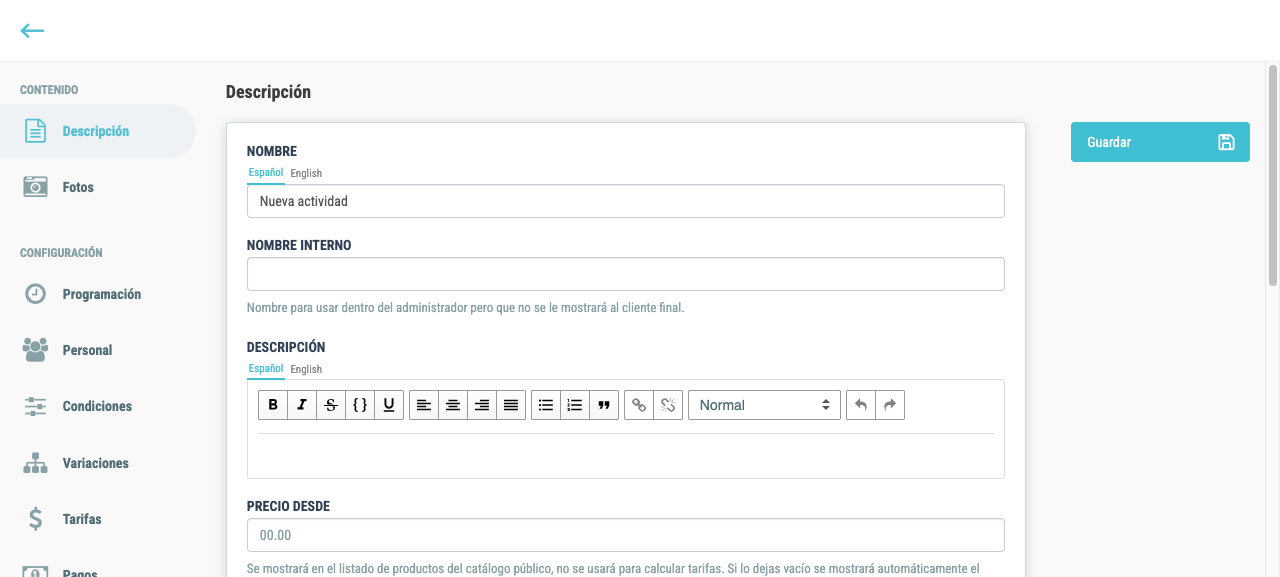The width and height of the screenshot is (1280, 577).
Task: Open the Personal sidebar section
Action: point(97,350)
